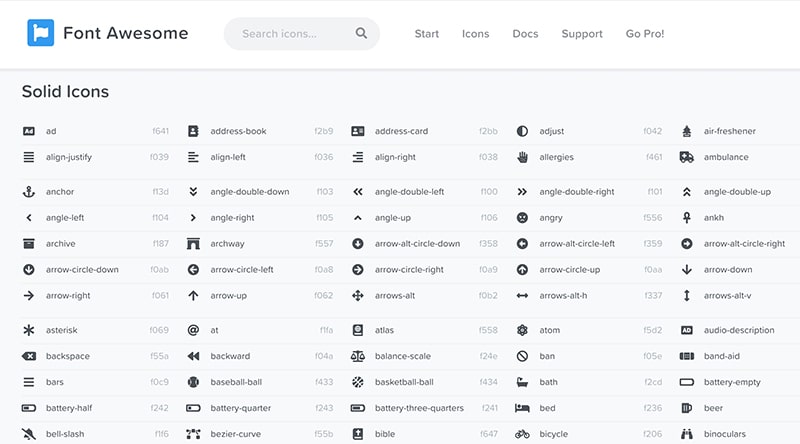Select the align-right icon glyph
This screenshot has width=800, height=444.
click(x=358, y=157)
